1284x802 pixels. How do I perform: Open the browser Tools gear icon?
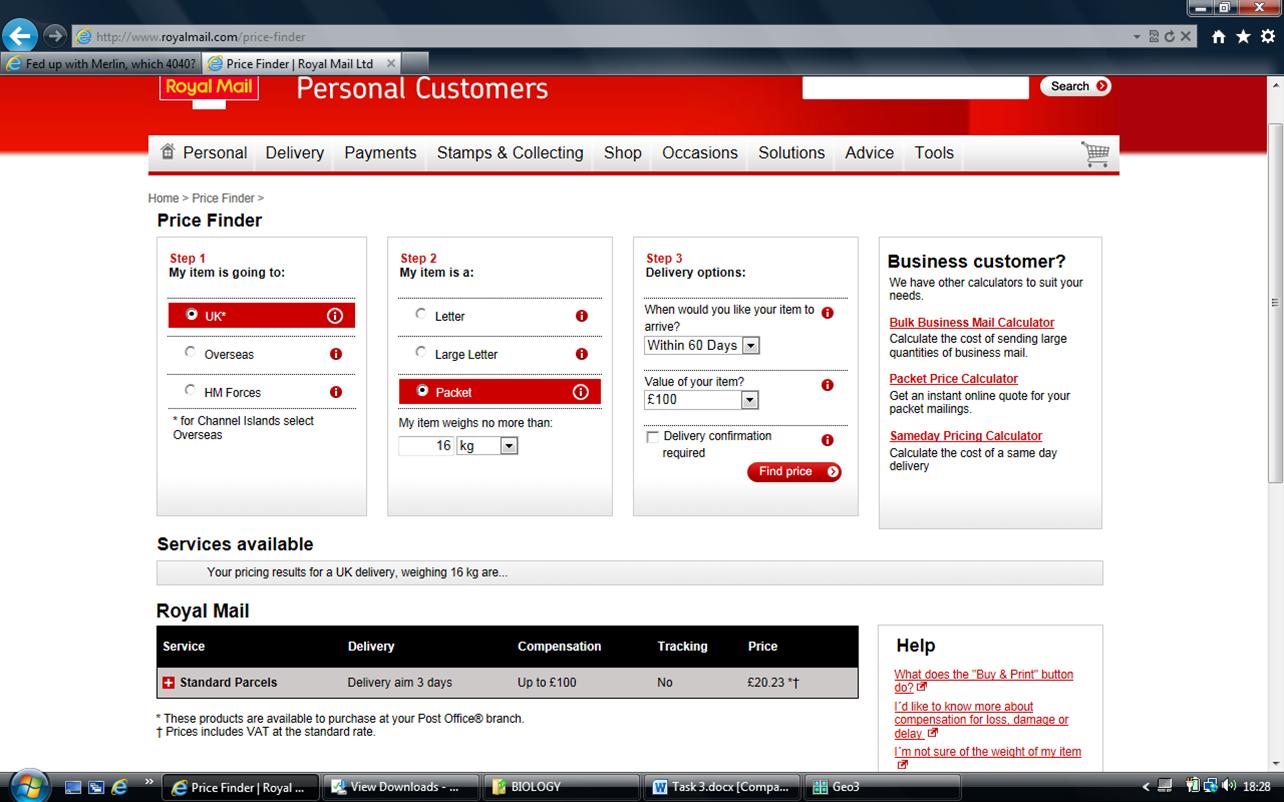(x=1268, y=36)
